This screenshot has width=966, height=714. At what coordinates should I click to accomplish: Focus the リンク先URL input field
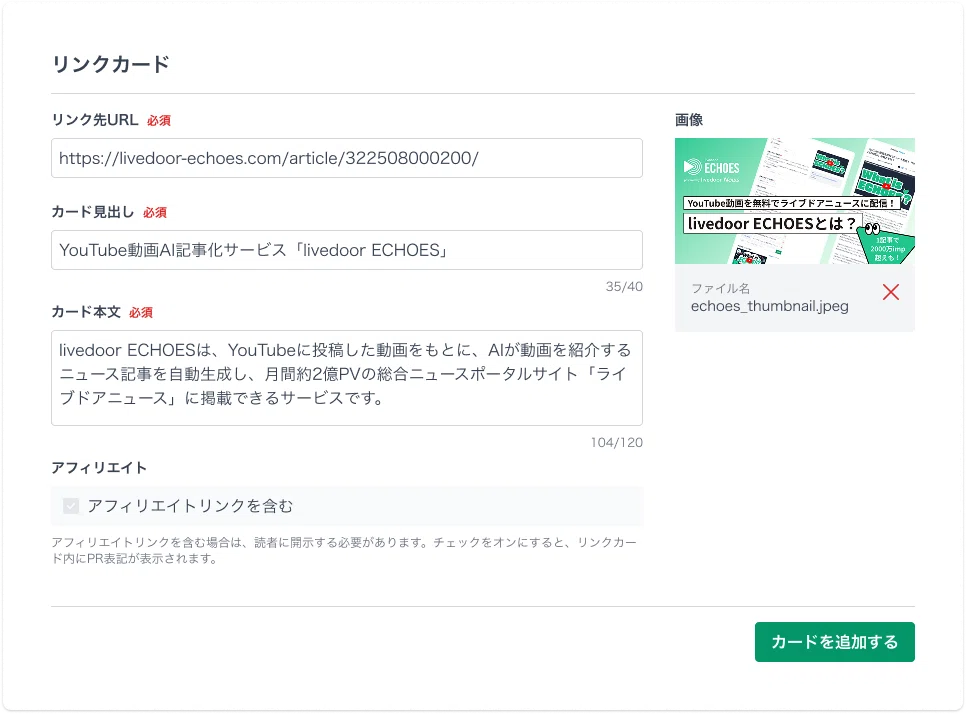[x=347, y=158]
